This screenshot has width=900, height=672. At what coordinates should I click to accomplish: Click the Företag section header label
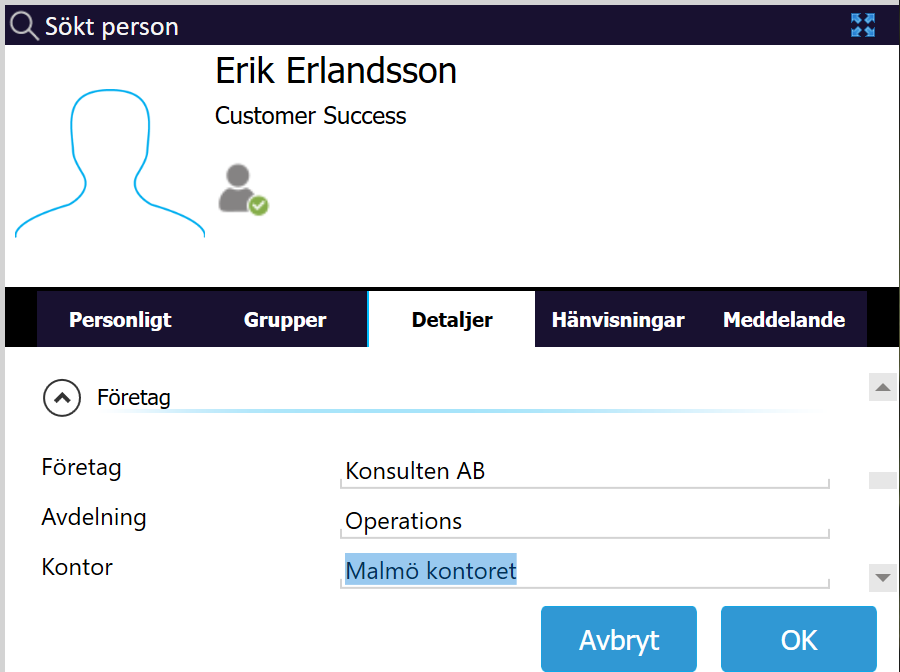pos(134,397)
